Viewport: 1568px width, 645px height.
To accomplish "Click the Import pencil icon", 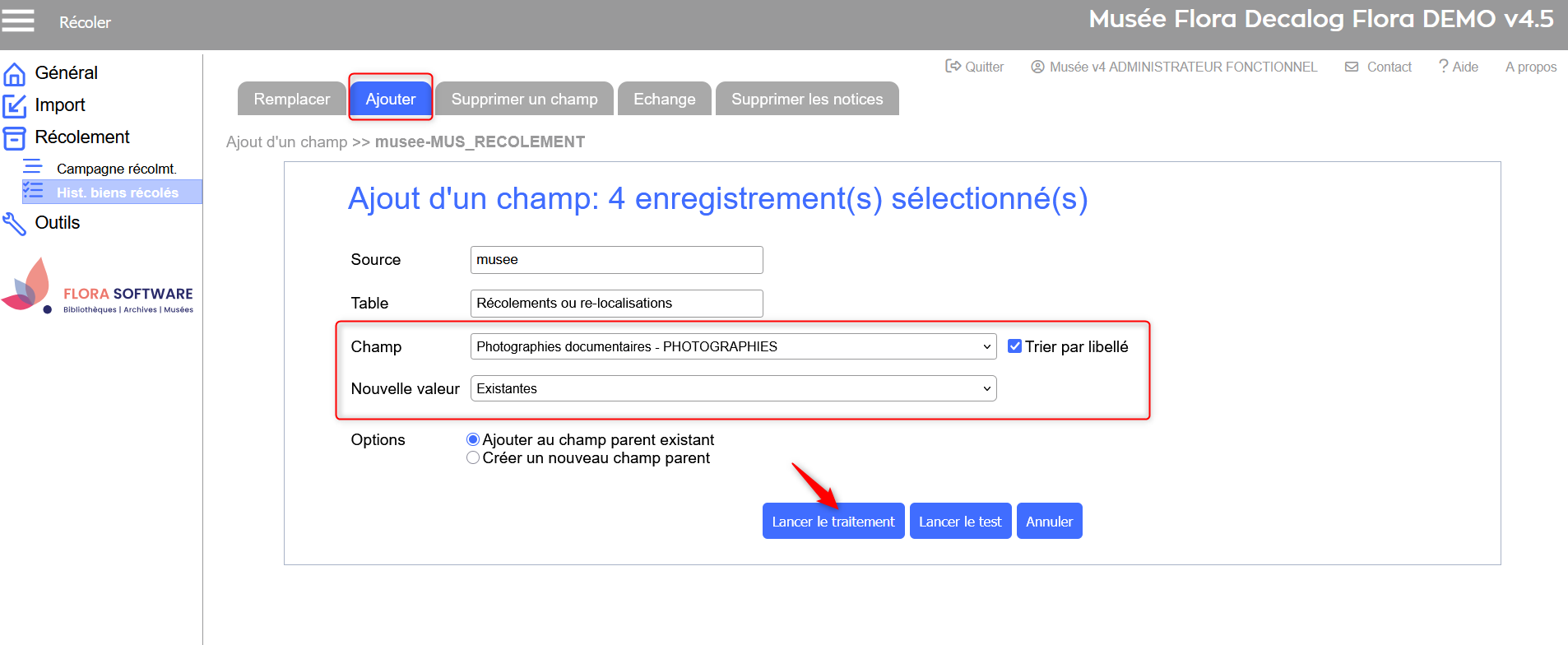I will (15, 105).
